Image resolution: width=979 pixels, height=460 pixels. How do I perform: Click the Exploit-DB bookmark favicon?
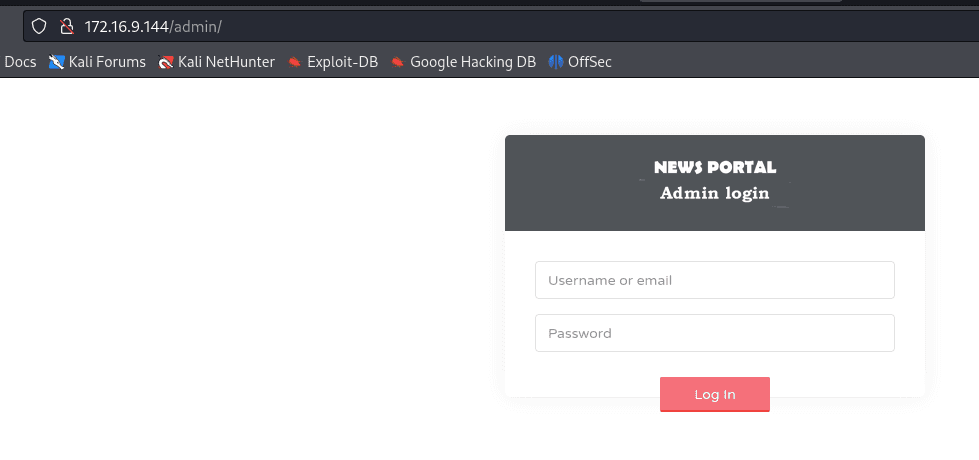[294, 62]
